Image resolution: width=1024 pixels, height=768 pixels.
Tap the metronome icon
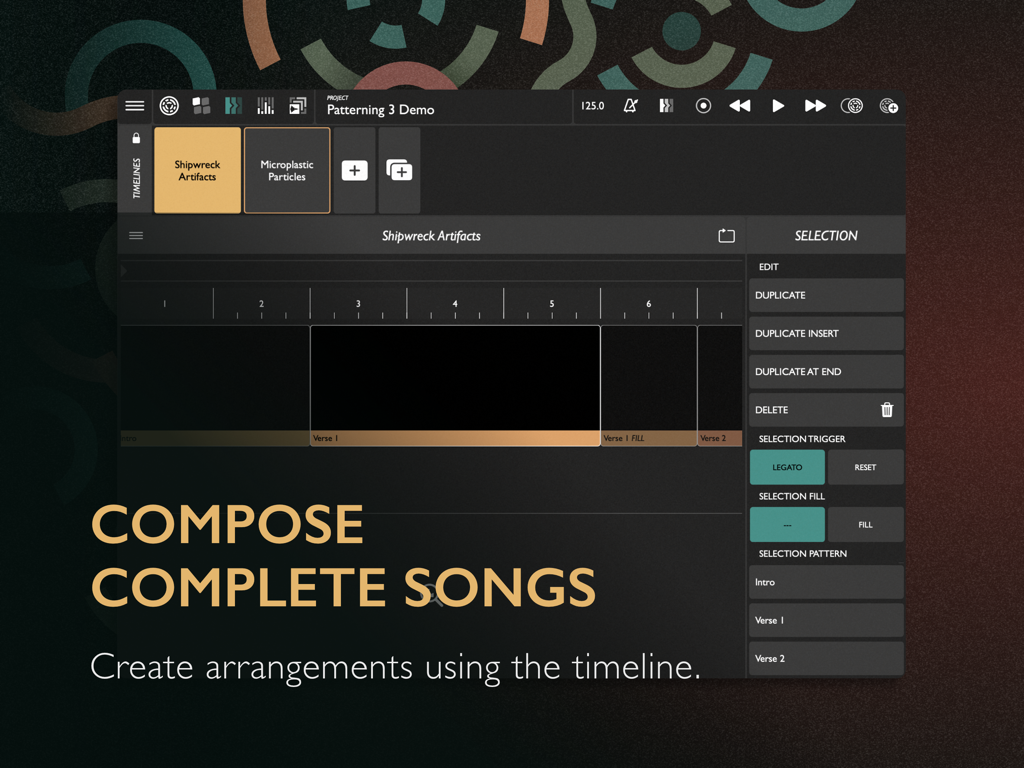click(631, 105)
